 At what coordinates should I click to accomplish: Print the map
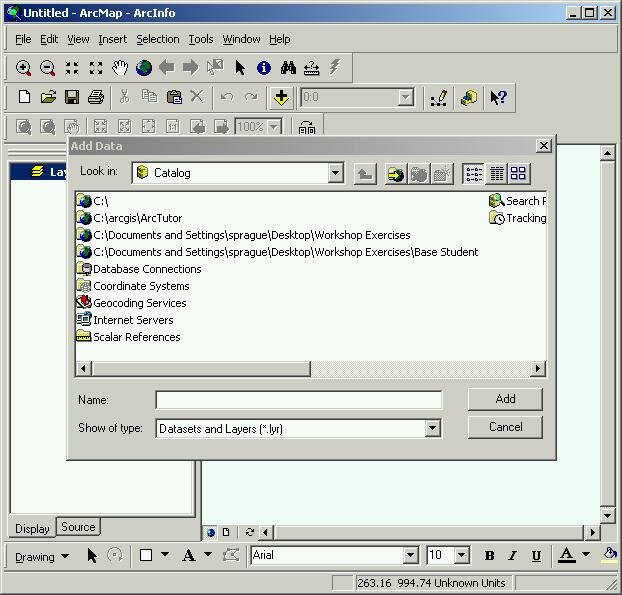pyautogui.click(x=96, y=97)
